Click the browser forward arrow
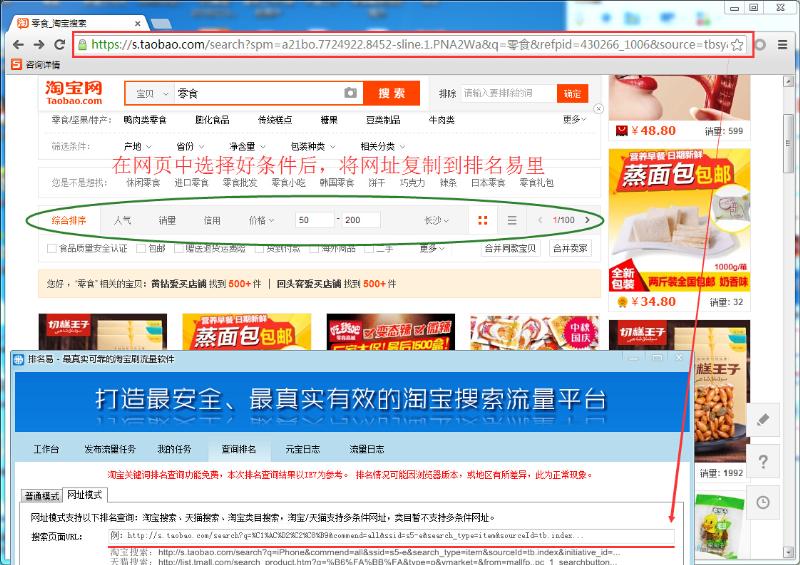The width and height of the screenshot is (800, 565). [39, 45]
